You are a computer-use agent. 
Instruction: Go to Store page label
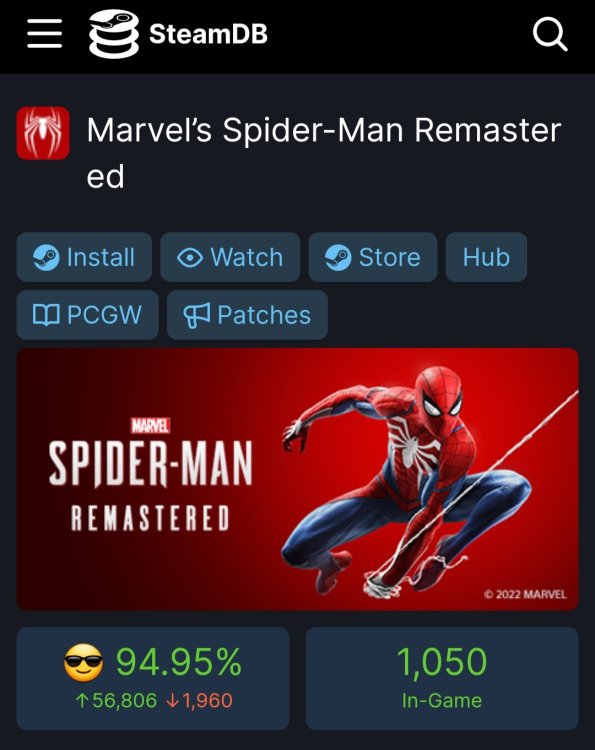pos(390,257)
